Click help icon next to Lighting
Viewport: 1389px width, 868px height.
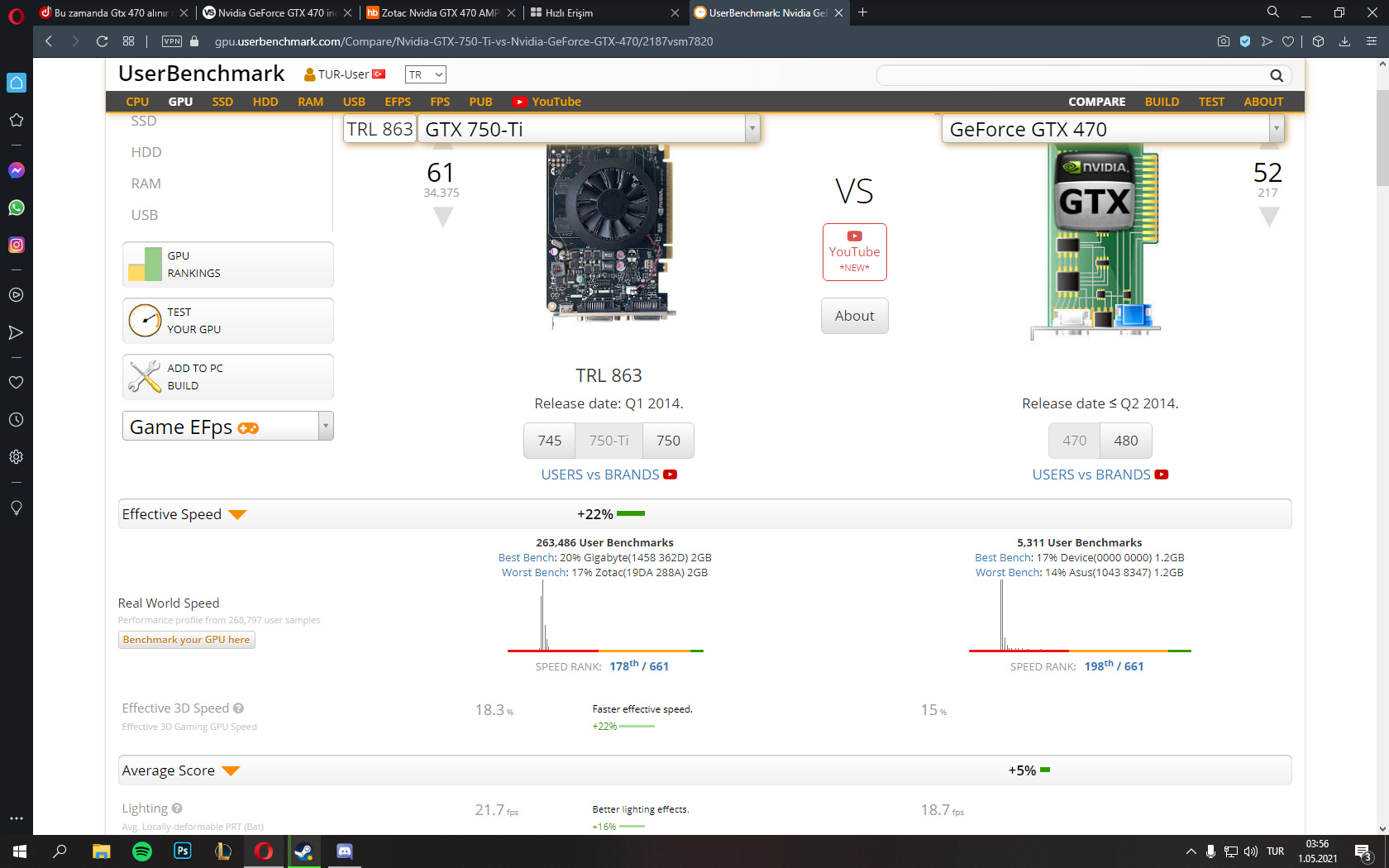177,808
